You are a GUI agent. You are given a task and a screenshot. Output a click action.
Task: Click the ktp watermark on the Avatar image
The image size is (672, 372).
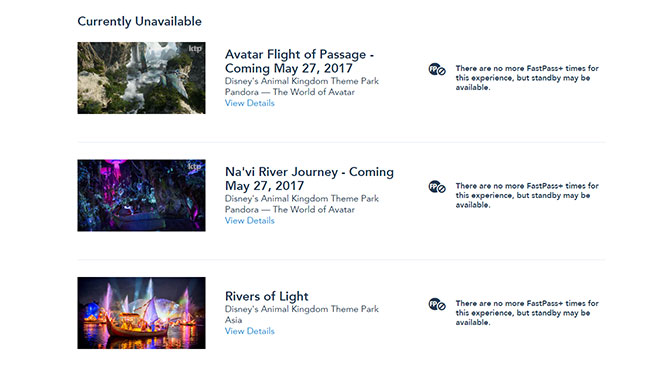coord(195,49)
